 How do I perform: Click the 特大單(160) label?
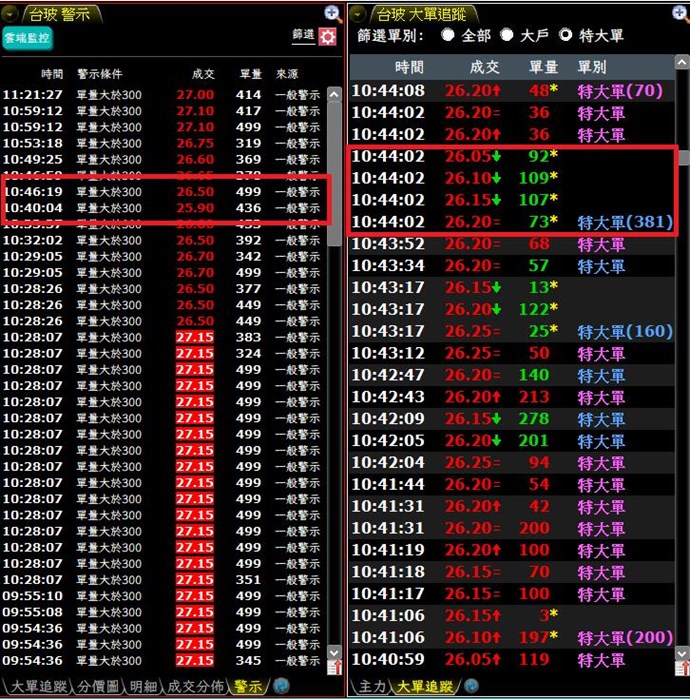click(625, 331)
